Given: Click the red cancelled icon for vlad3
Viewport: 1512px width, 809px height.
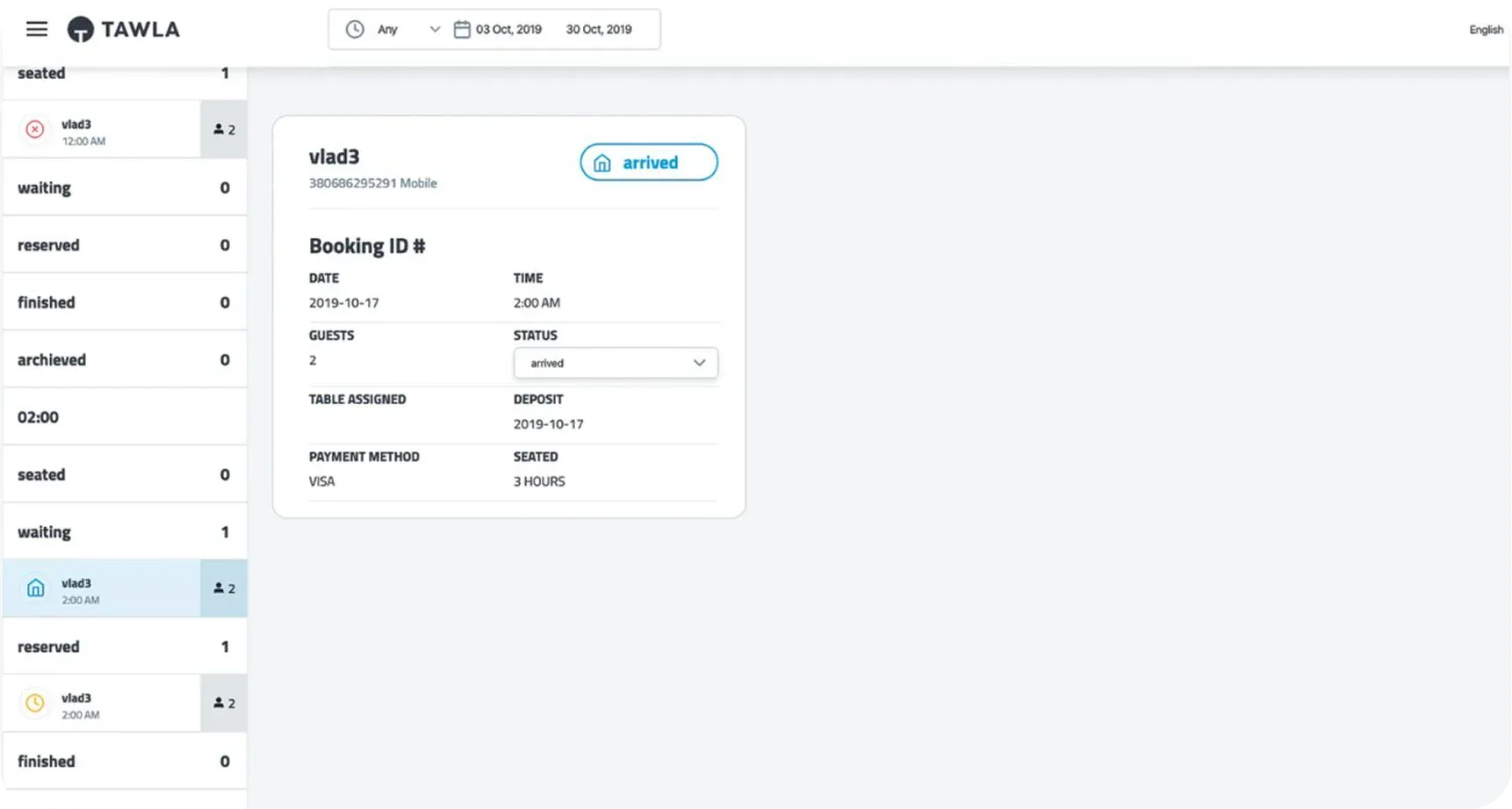Looking at the screenshot, I should [x=35, y=130].
